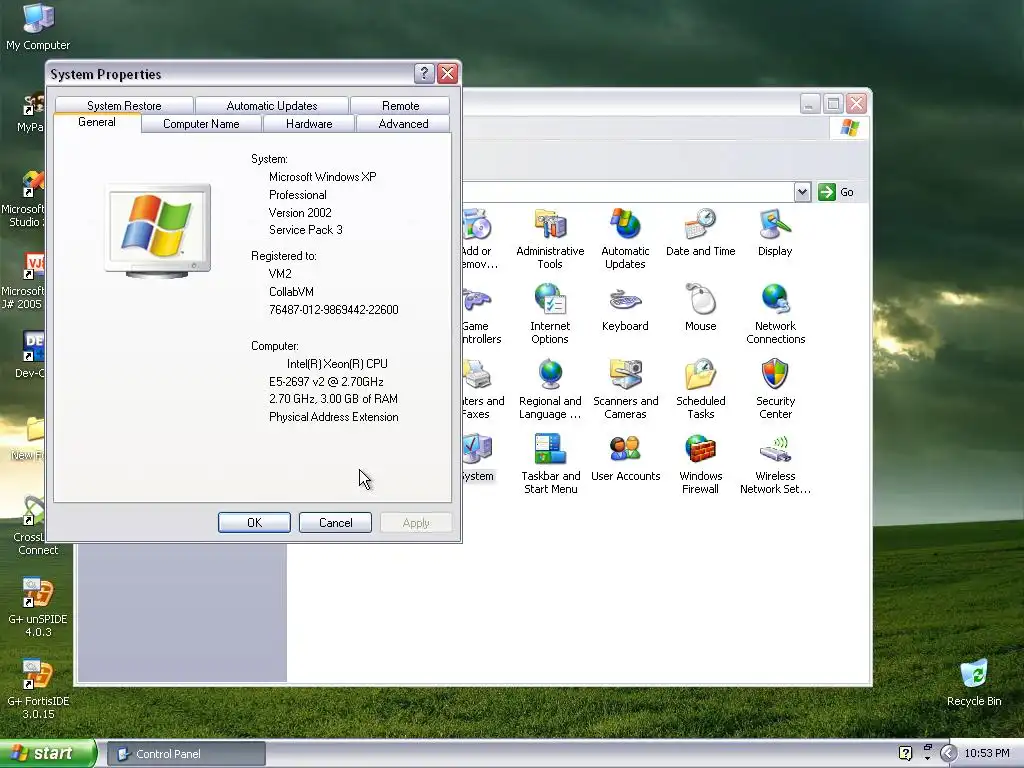Open Wireless Network Setup icon
Viewport: 1024px width, 768px height.
(775, 464)
